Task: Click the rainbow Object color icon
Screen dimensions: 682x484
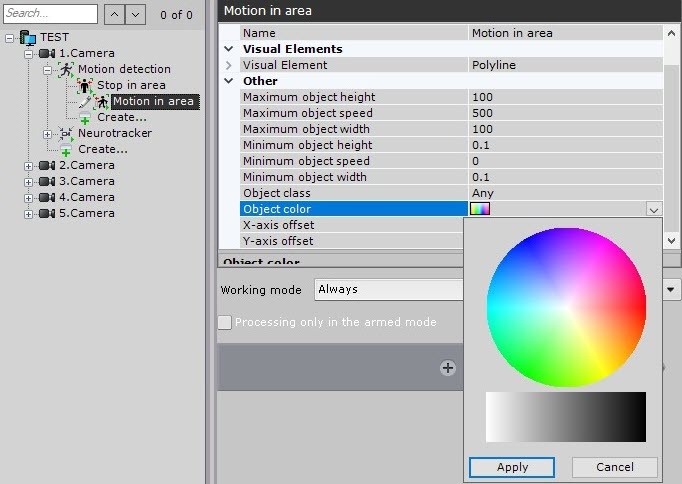Action: (x=480, y=209)
